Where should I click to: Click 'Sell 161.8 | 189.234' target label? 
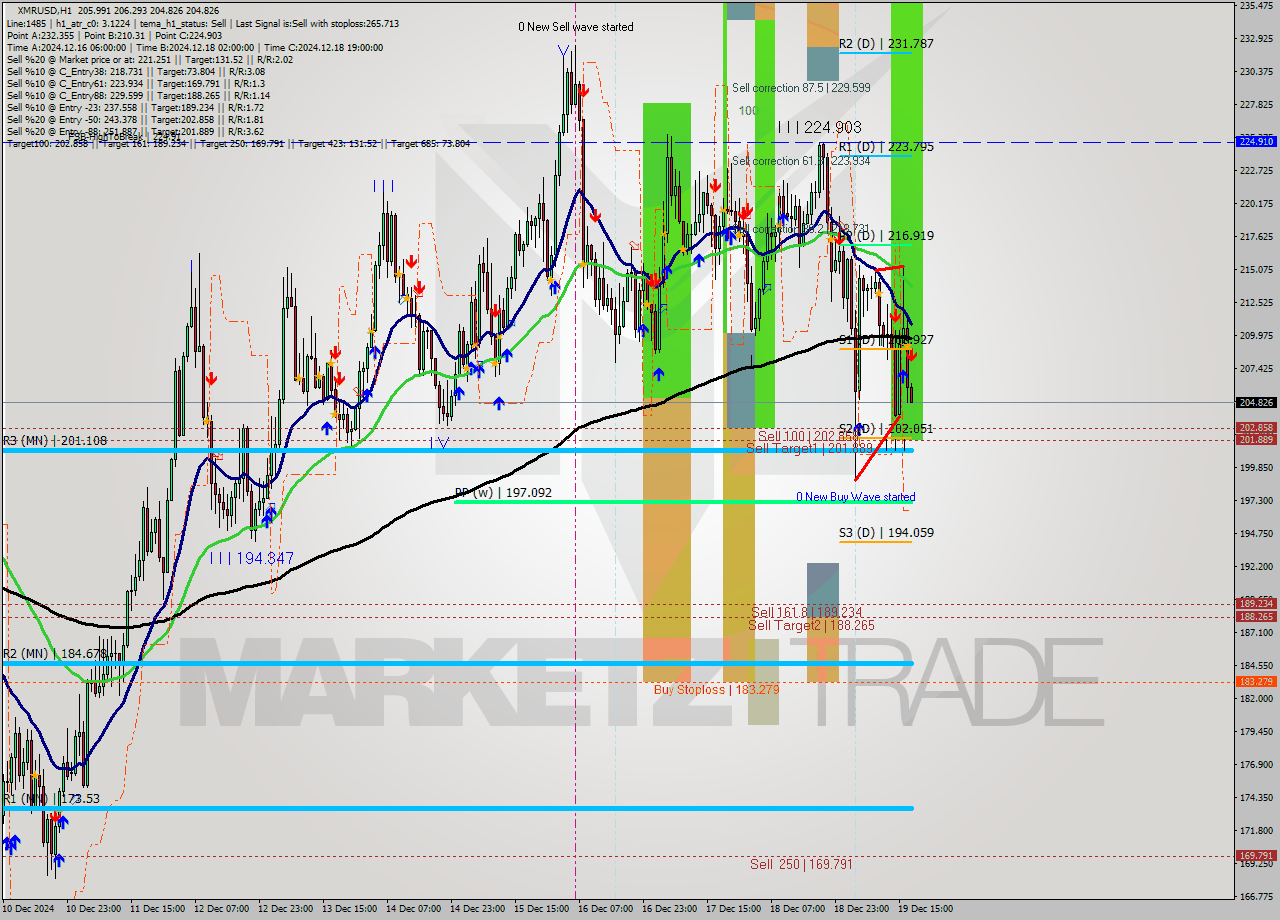coord(806,612)
